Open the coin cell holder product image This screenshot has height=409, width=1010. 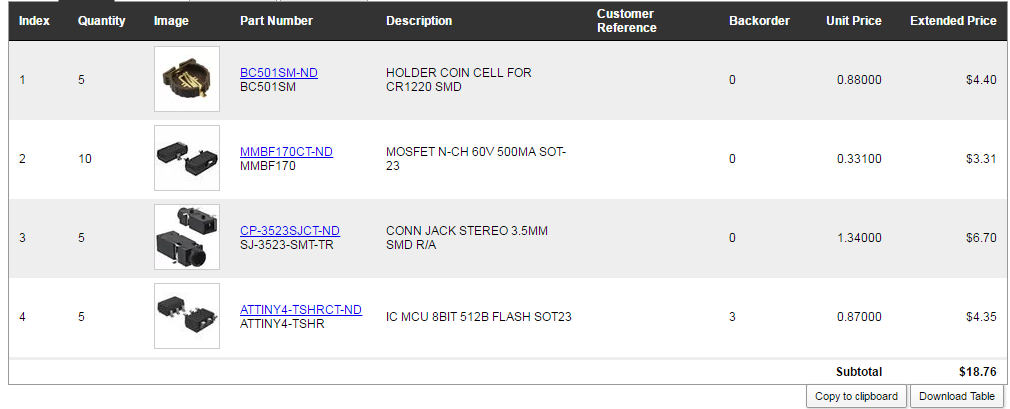[x=187, y=79]
